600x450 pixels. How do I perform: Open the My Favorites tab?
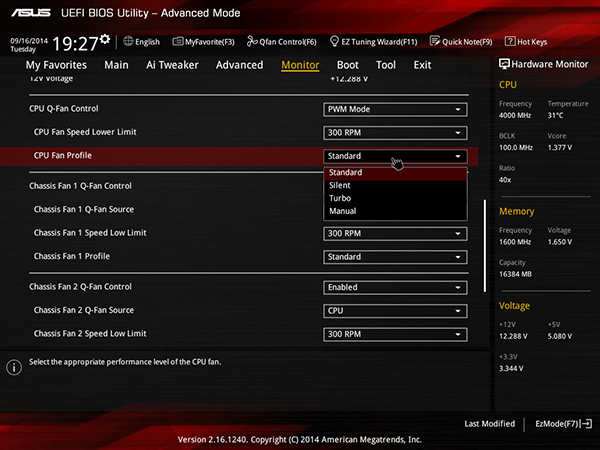click(x=56, y=65)
